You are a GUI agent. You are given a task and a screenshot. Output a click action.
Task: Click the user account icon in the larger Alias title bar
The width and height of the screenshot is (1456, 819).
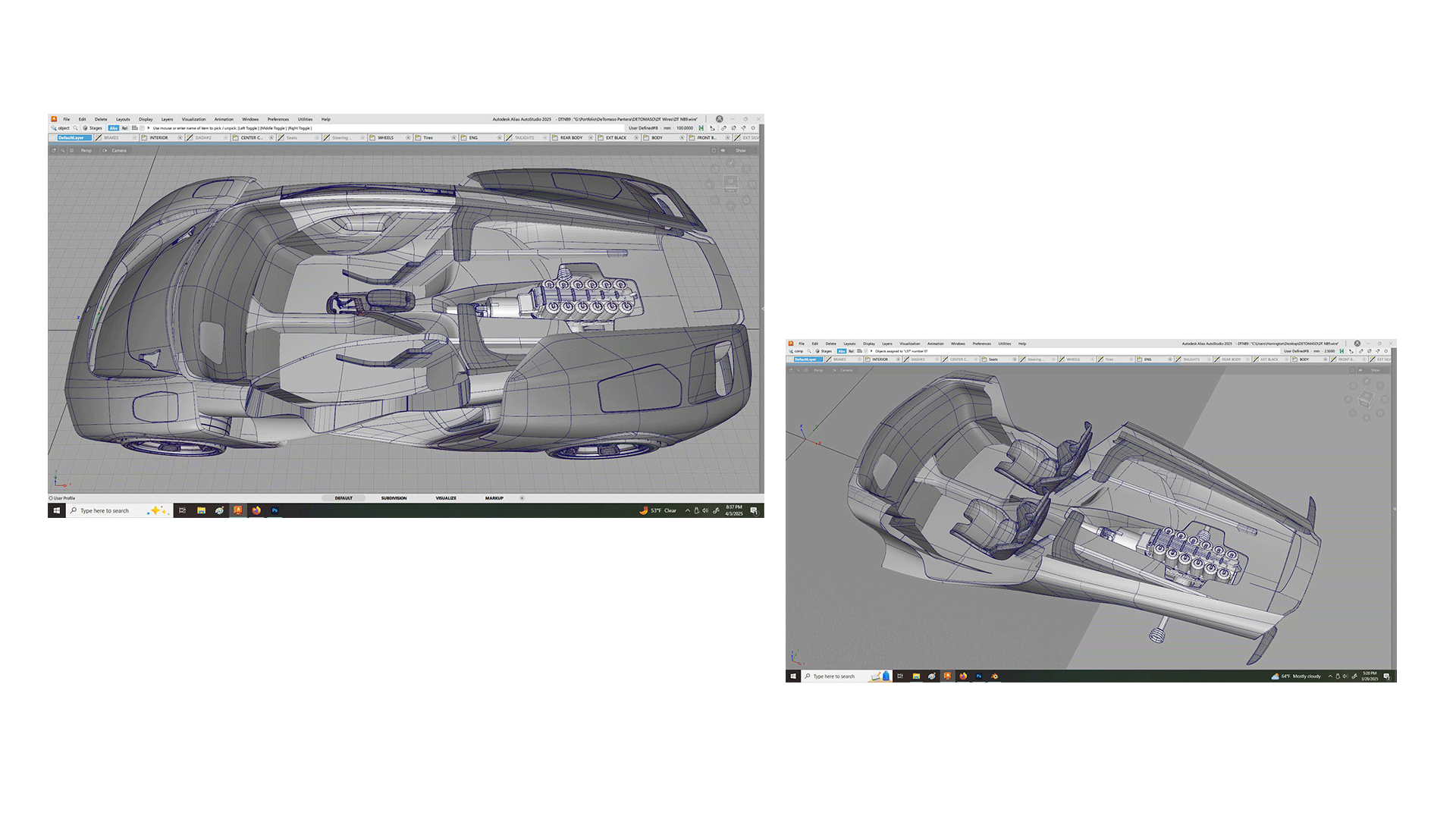pos(719,119)
